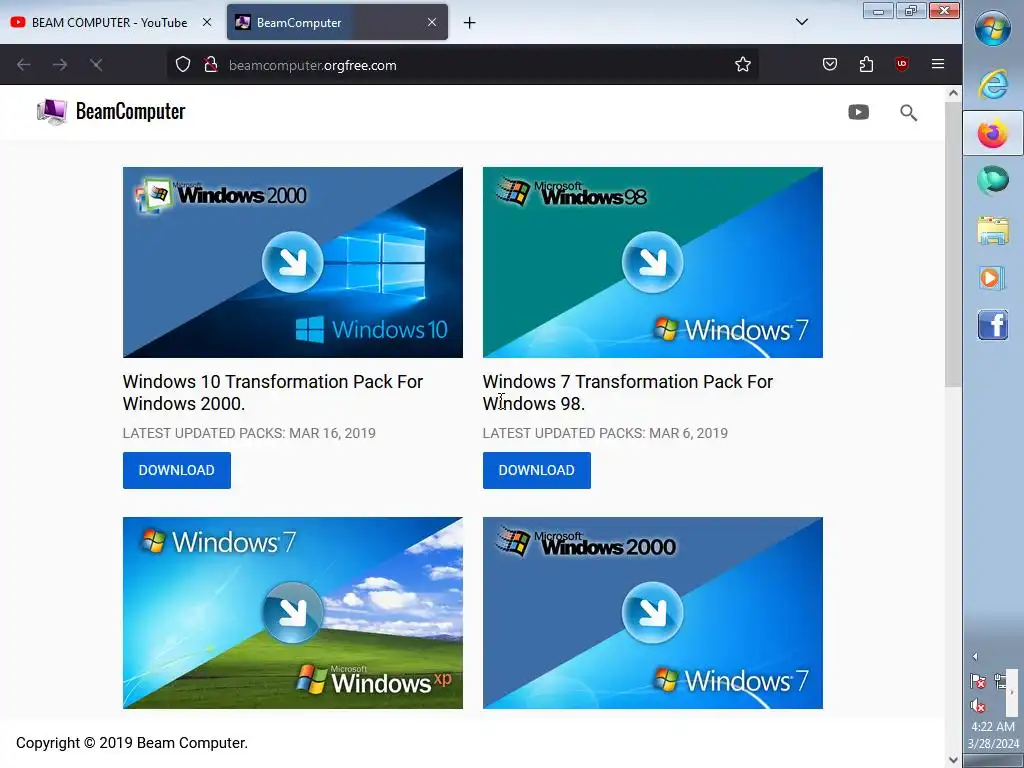Image resolution: width=1024 pixels, height=768 pixels.
Task: Close the BeamComputer tab
Action: pos(432,22)
